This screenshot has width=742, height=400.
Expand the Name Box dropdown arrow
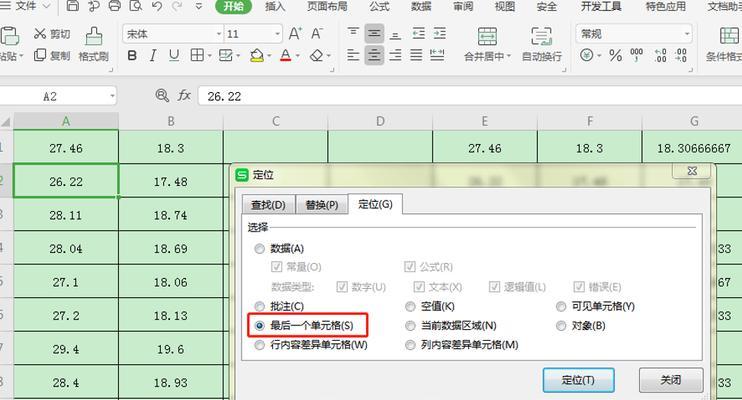point(112,96)
